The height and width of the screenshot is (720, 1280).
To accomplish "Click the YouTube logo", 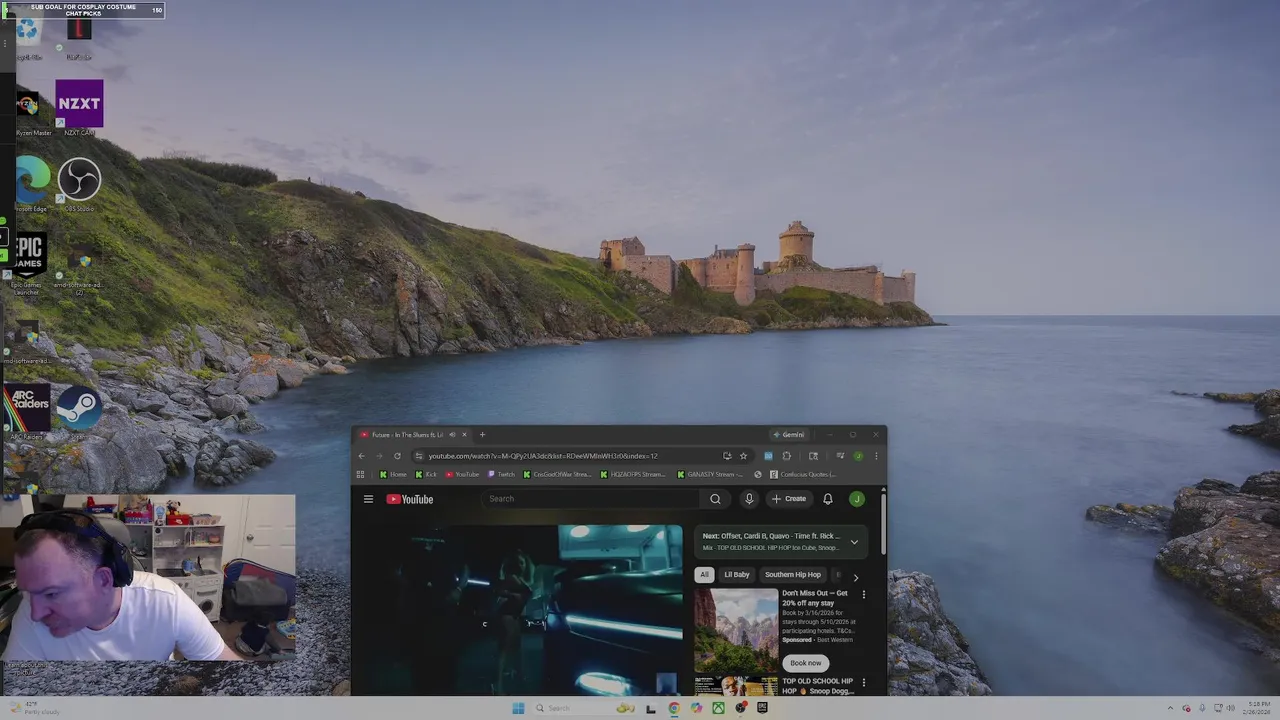I will 410,499.
